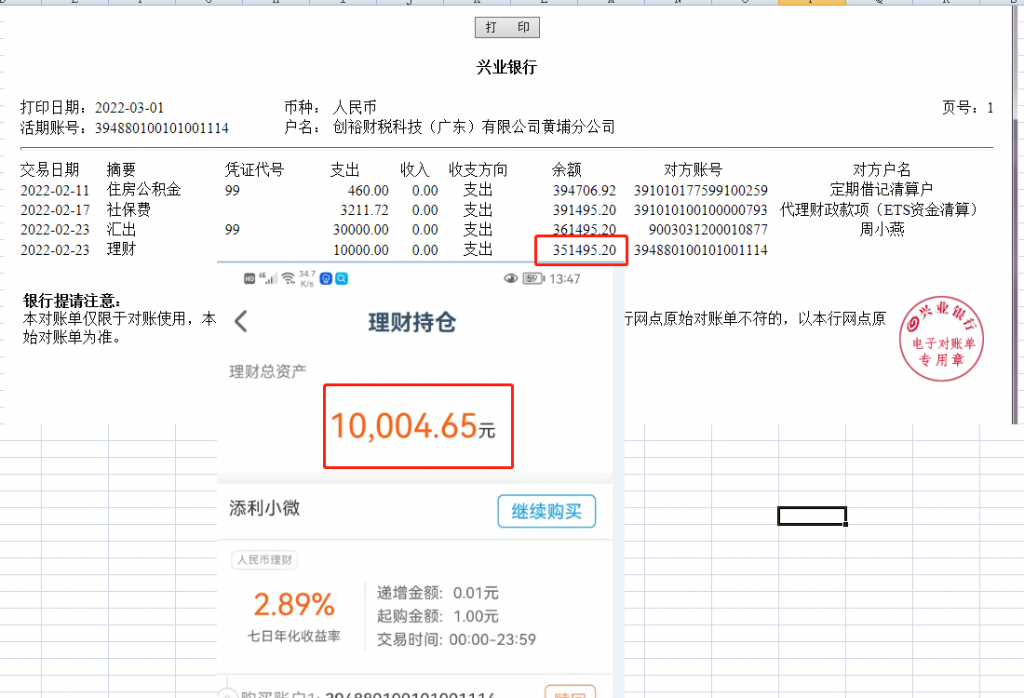Click the expense amount 10000.00
This screenshot has height=698, width=1024.
(360, 250)
